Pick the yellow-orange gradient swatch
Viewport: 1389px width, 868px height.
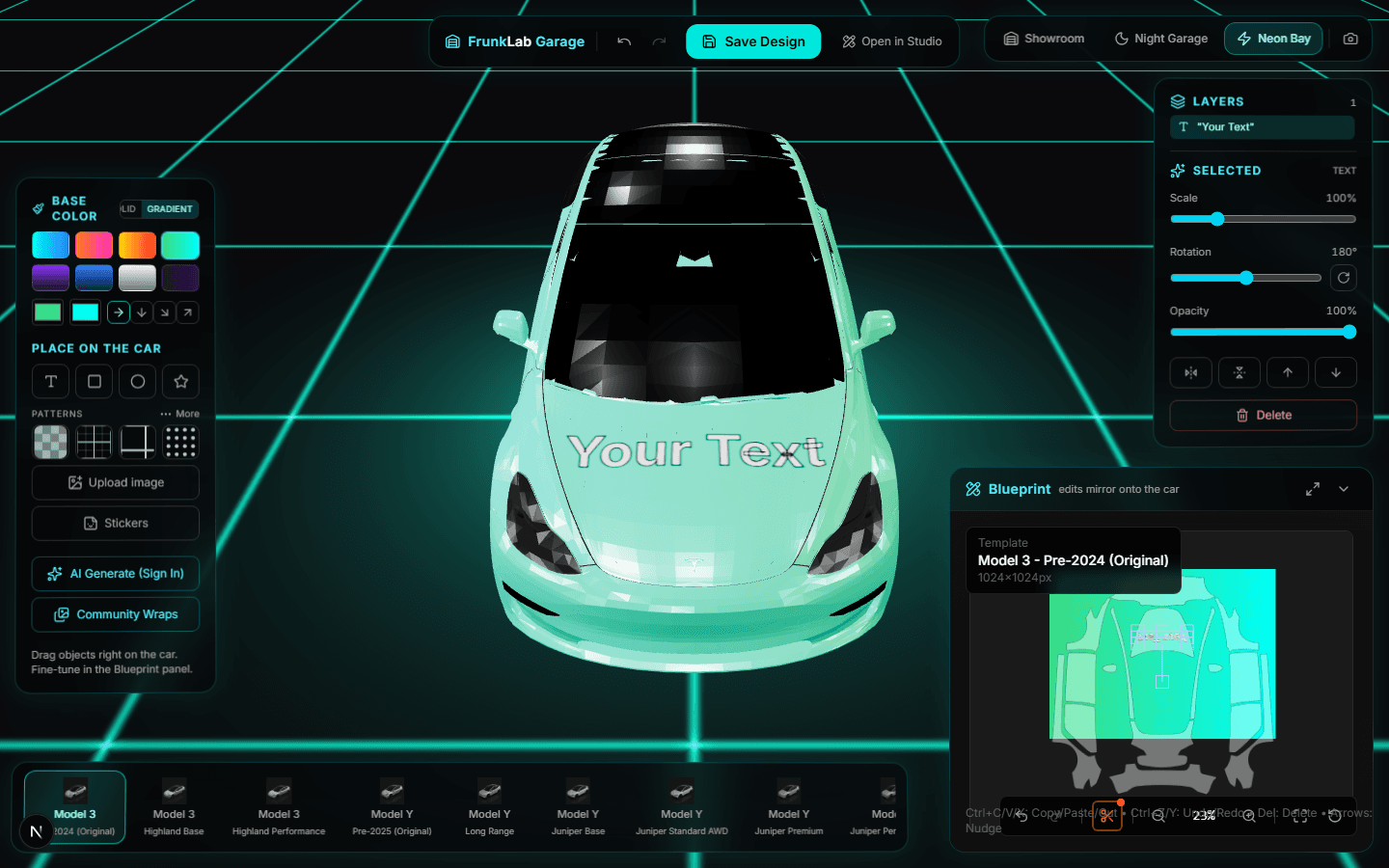(x=137, y=245)
